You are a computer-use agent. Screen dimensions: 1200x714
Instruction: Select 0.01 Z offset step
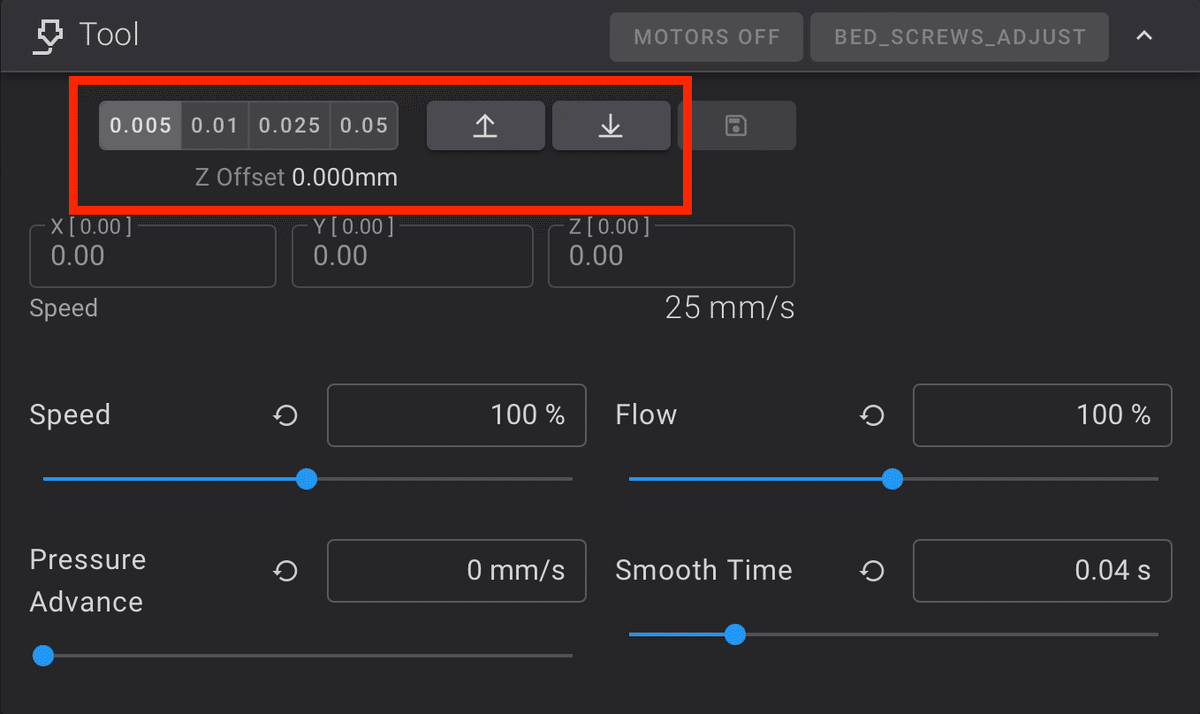click(215, 126)
